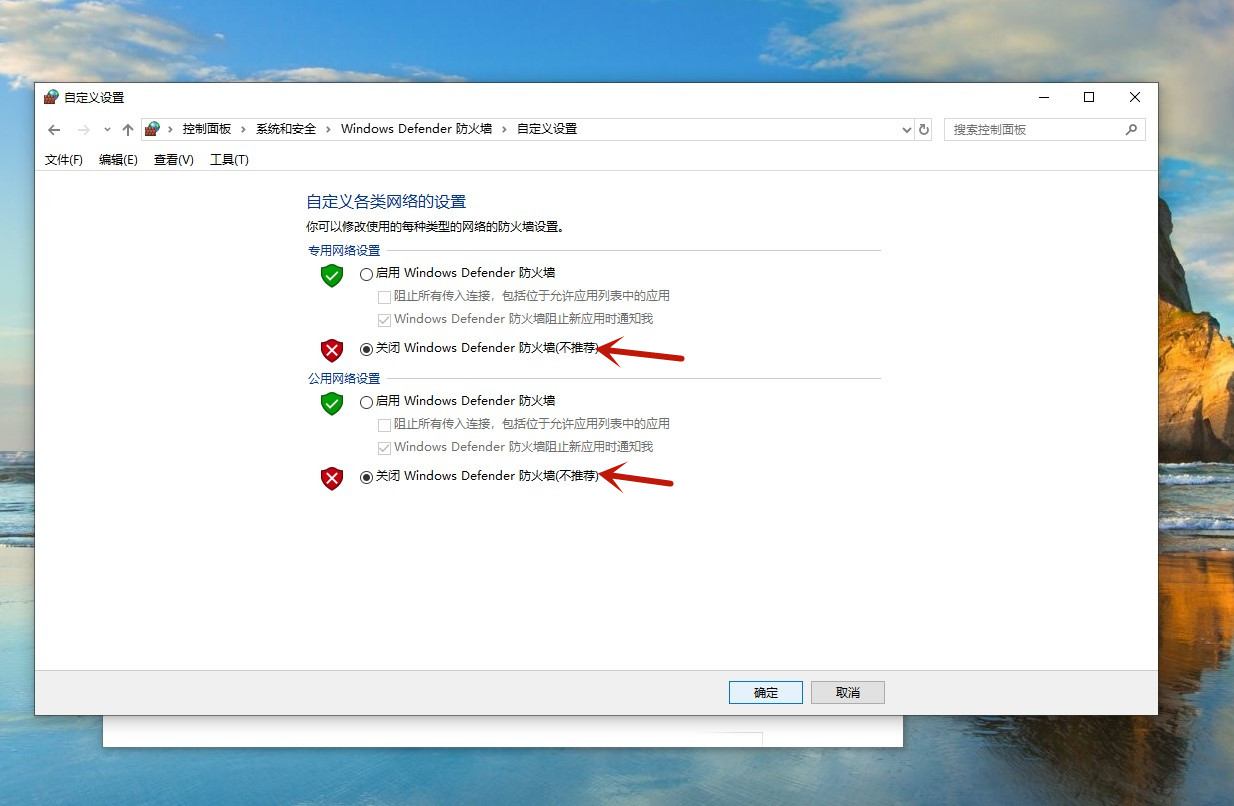Image resolution: width=1234 pixels, height=806 pixels.
Task: Click the Back navigation arrow
Action: coord(54,130)
